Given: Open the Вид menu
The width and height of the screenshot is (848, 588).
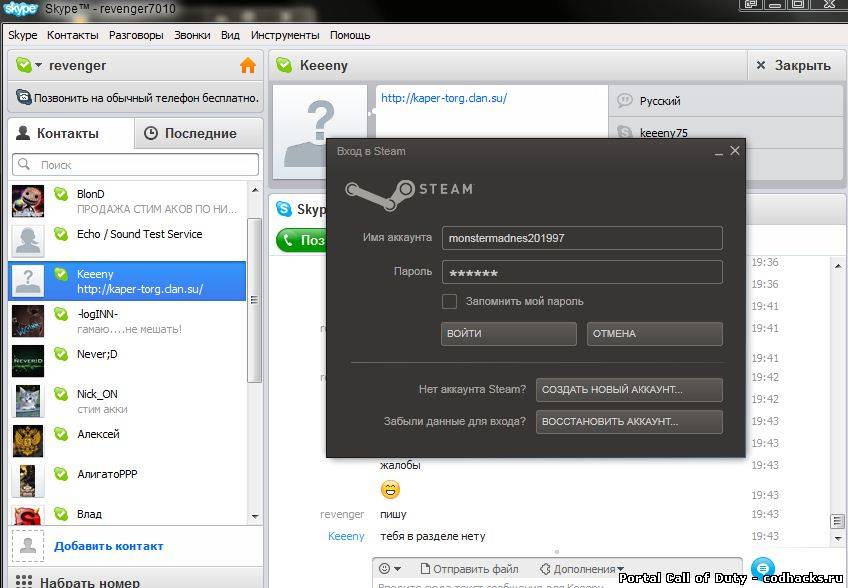Looking at the screenshot, I should tap(230, 35).
